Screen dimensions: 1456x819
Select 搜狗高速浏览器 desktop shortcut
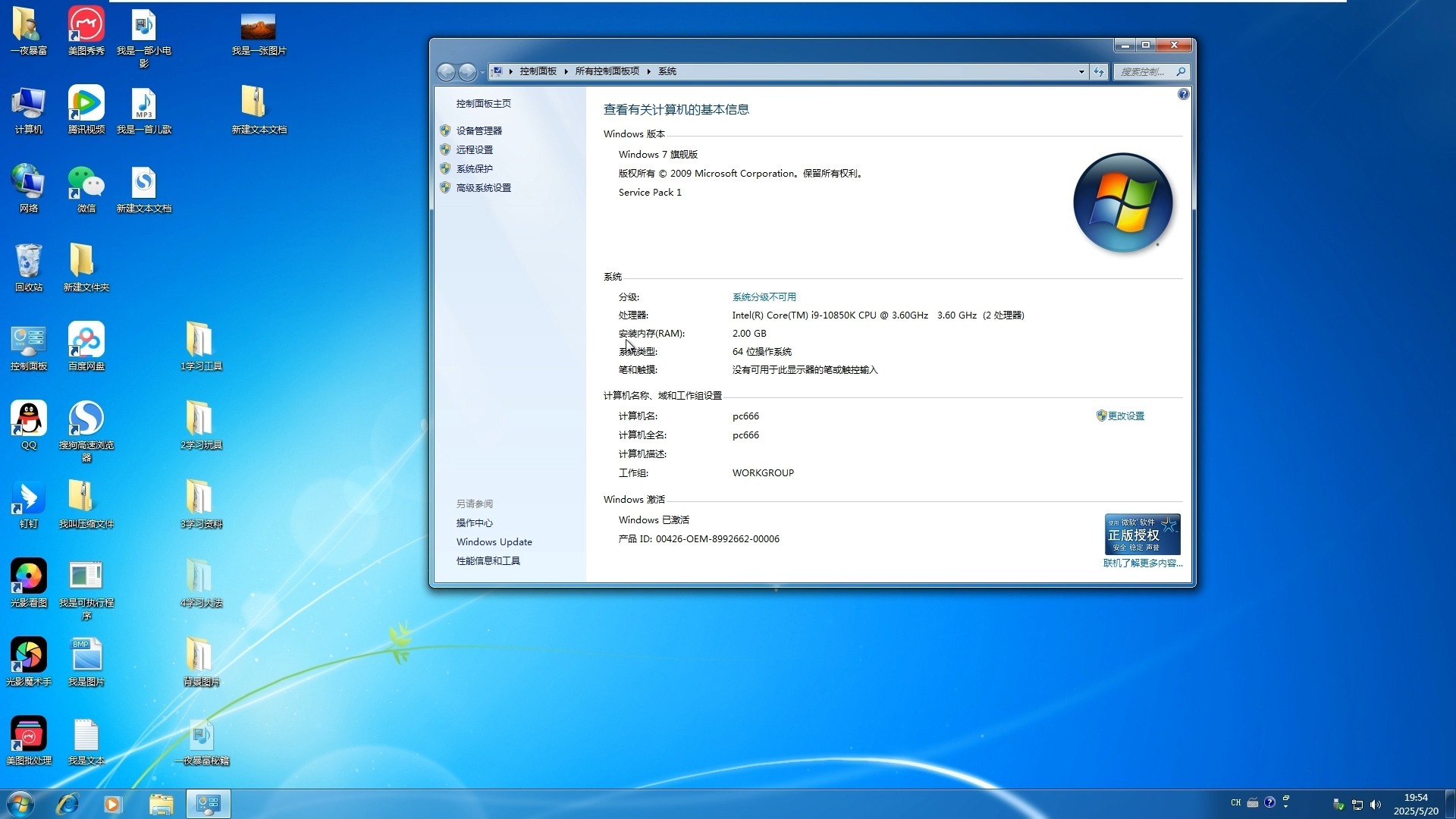86,432
